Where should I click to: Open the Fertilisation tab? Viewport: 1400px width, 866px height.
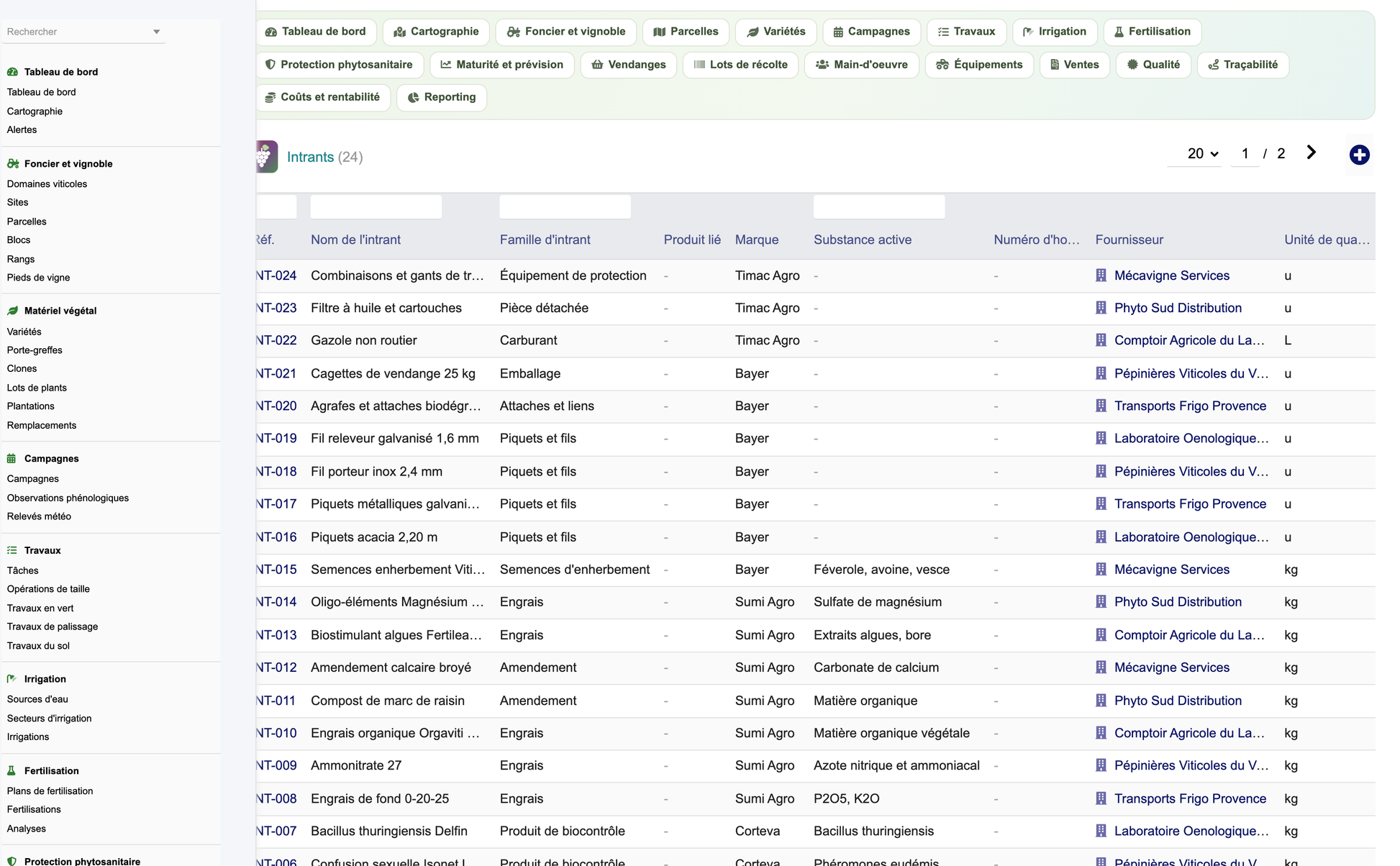pyautogui.click(x=1152, y=32)
